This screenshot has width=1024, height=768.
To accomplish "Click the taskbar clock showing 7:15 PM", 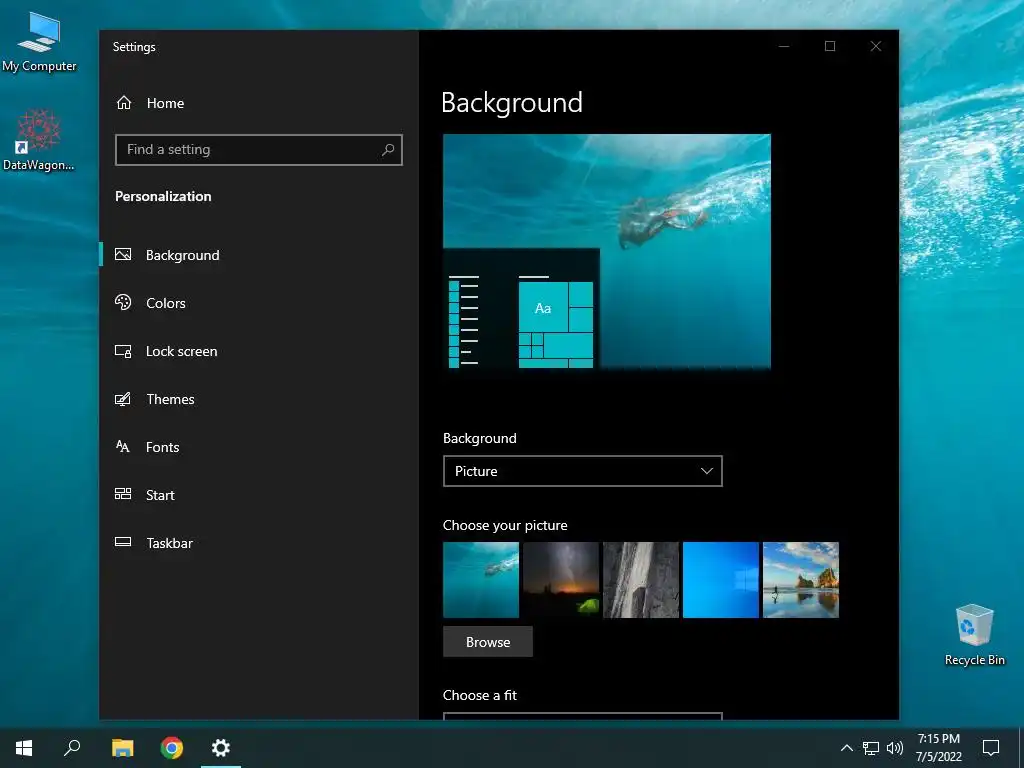I will pos(938,739).
